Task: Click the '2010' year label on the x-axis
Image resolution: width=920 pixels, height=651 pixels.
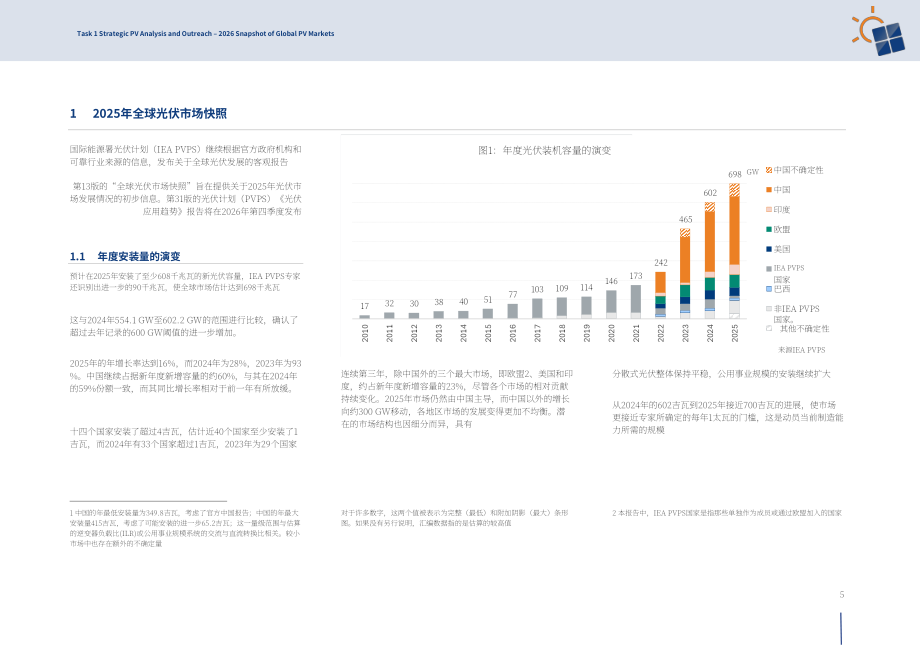Action: 365,333
